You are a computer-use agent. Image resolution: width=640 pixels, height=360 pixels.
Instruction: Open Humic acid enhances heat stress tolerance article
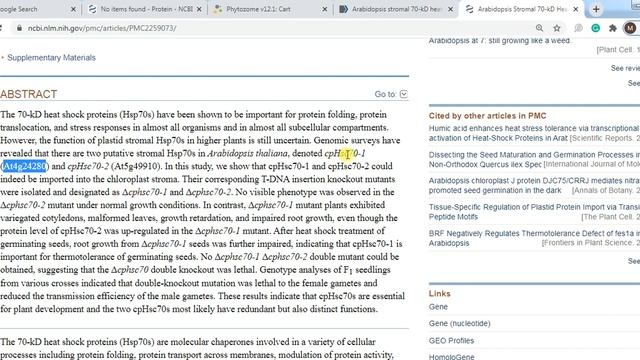(533, 133)
